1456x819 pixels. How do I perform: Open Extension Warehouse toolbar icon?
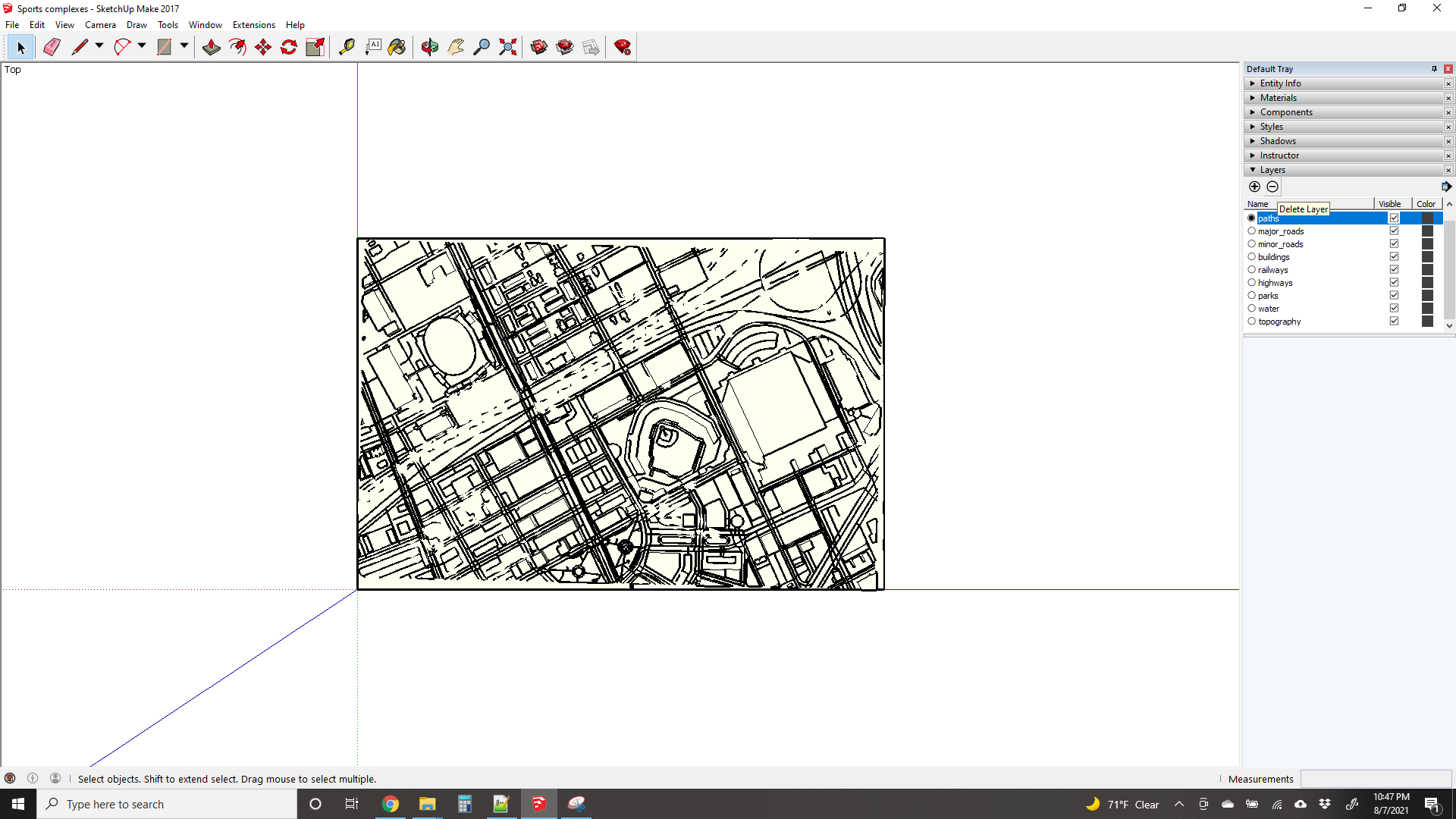565,47
